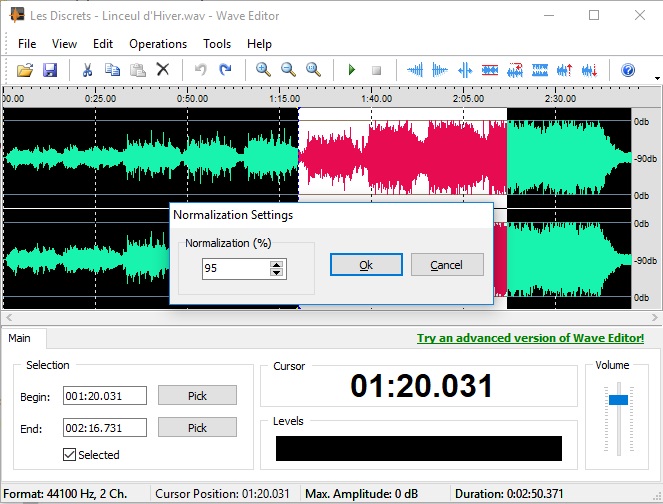Click the blue Help question mark icon

(628, 70)
